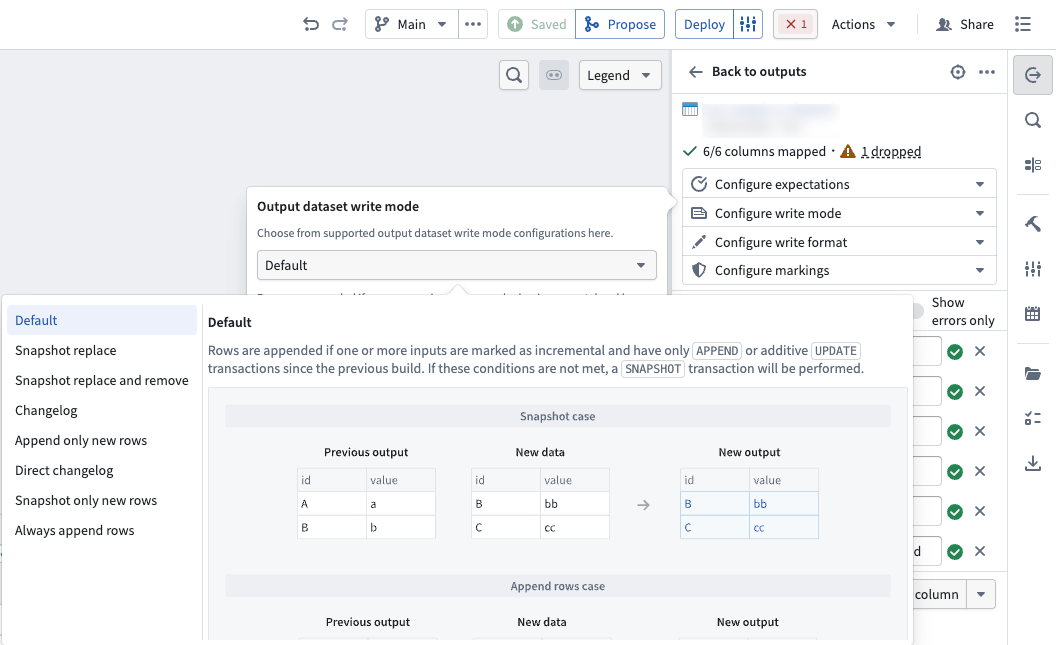Click the right sidebar search icon
The width and height of the screenshot is (1056, 645).
[x=1032, y=120]
